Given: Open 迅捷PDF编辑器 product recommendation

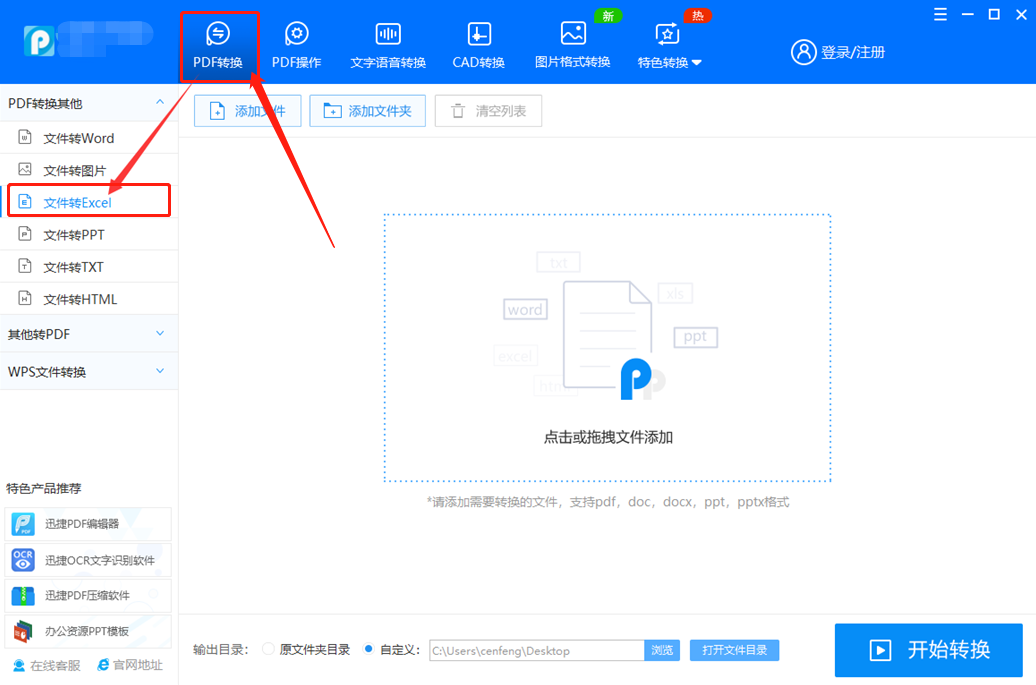Looking at the screenshot, I should coord(88,524).
